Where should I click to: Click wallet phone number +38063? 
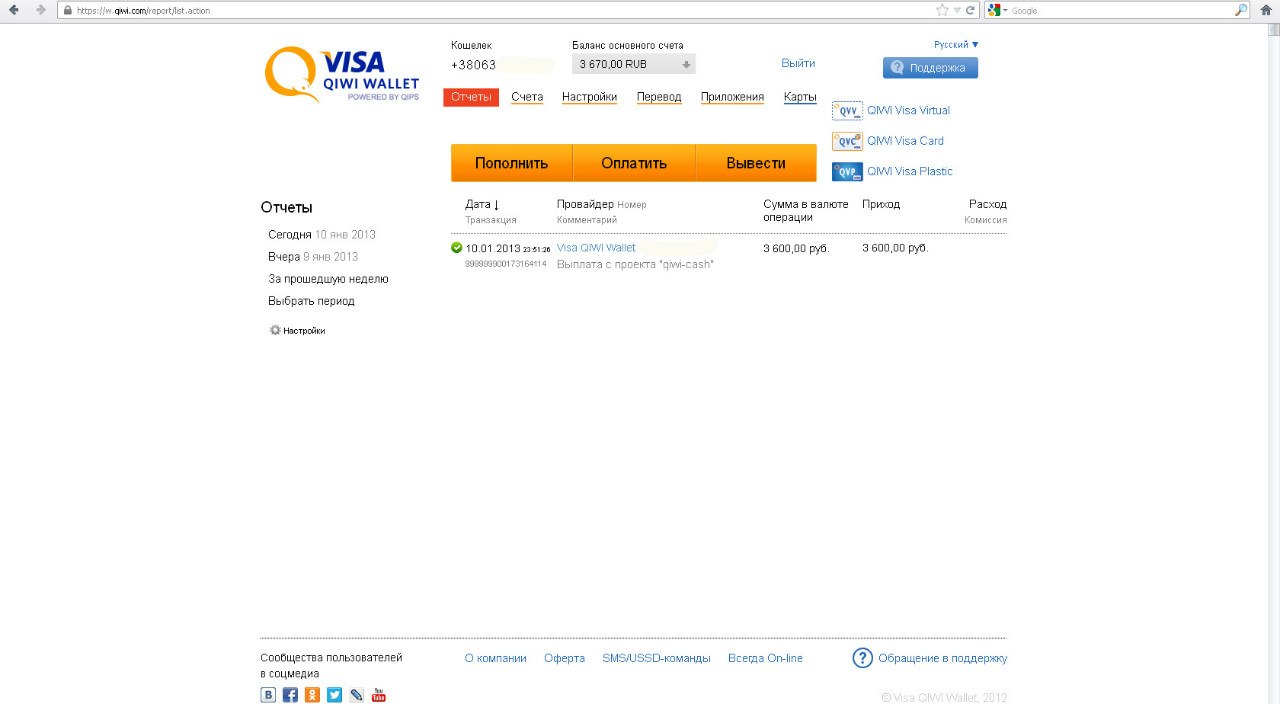click(x=474, y=65)
